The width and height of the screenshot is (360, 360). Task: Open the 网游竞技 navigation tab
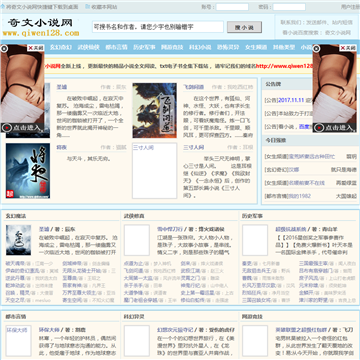172,47
